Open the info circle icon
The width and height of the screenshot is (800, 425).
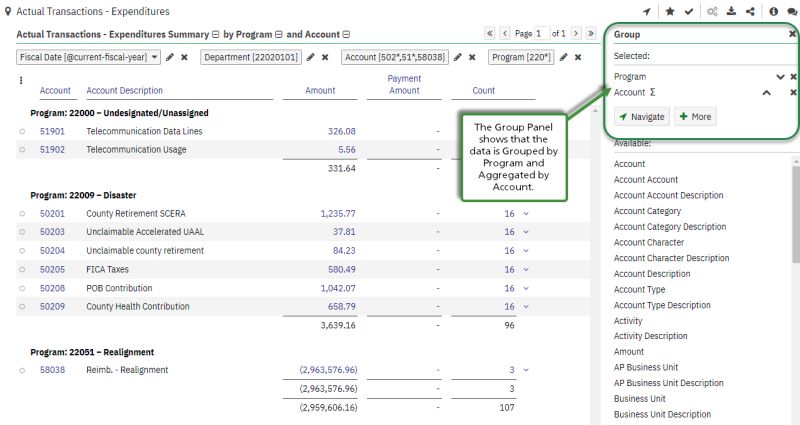click(x=773, y=11)
